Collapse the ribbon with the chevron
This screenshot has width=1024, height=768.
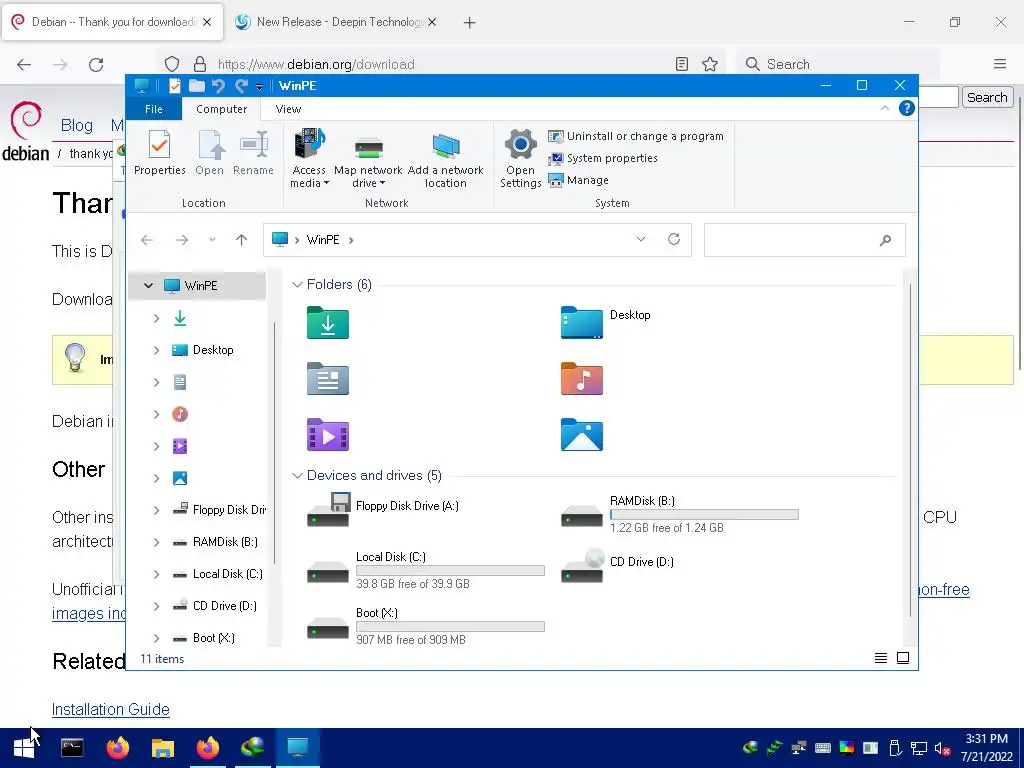point(884,108)
